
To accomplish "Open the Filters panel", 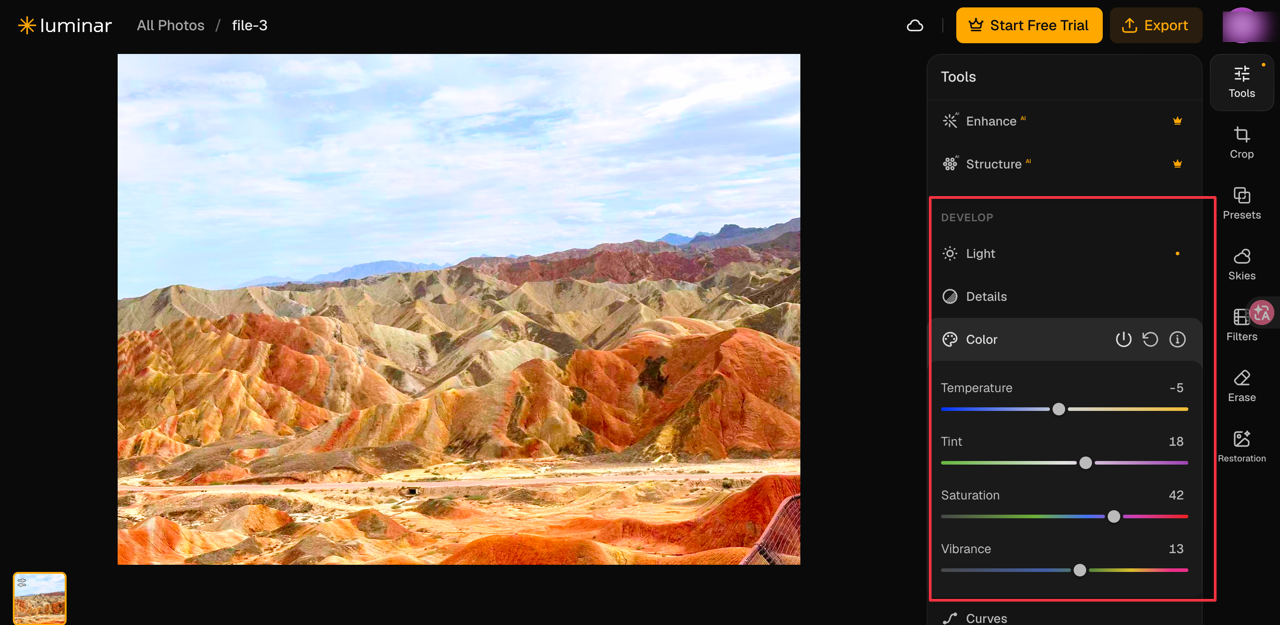I will pos(1242,326).
